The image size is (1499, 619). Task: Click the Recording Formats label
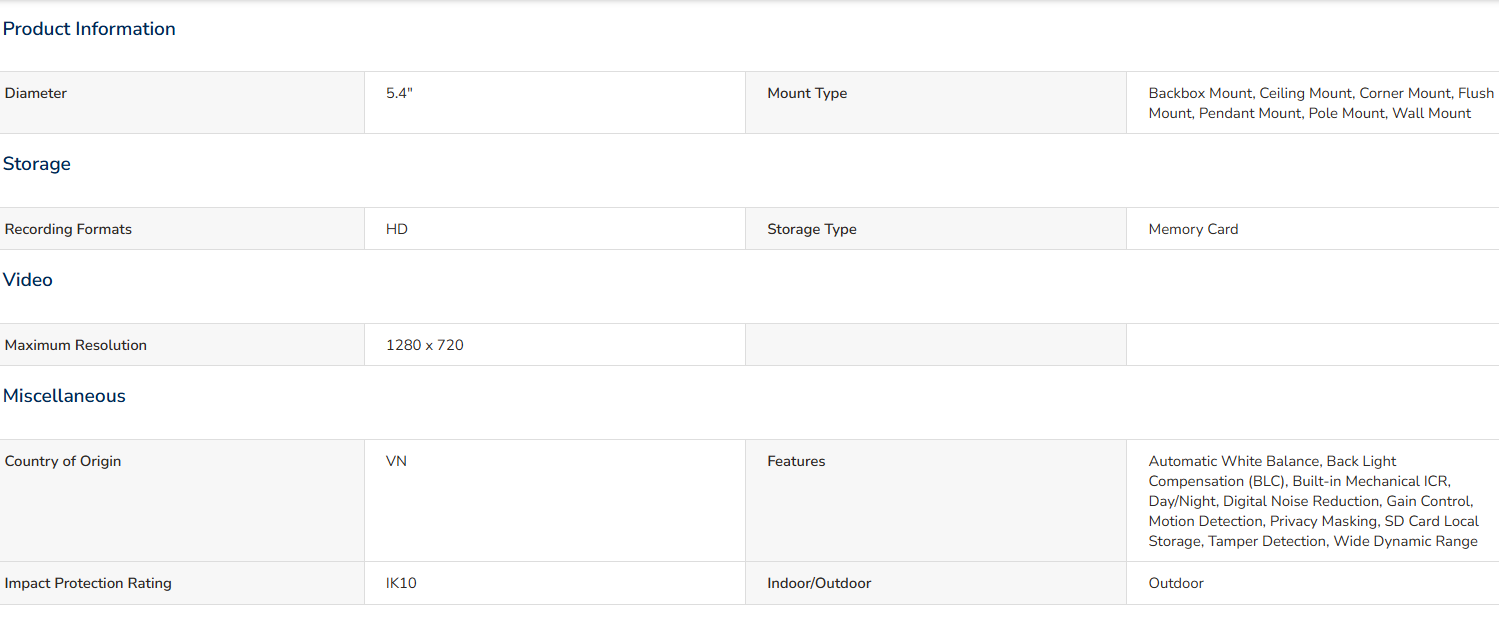68,229
